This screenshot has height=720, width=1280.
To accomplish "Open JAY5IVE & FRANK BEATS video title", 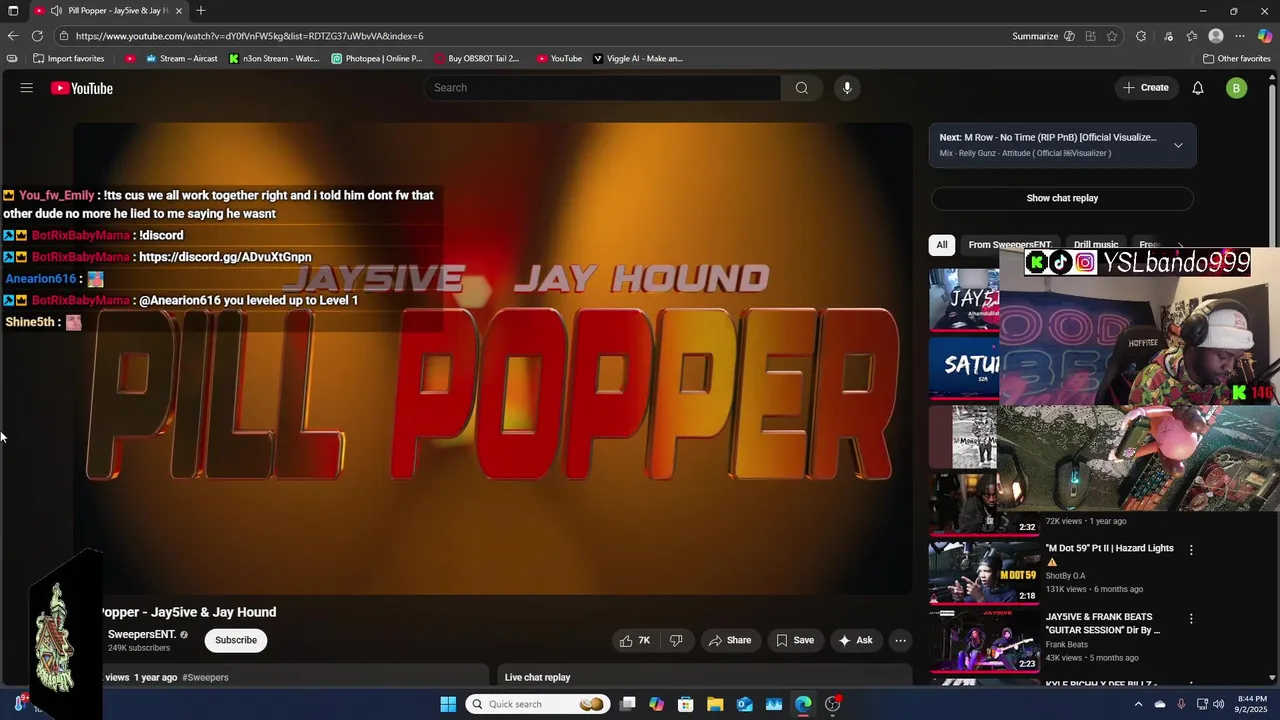I will tap(1103, 624).
